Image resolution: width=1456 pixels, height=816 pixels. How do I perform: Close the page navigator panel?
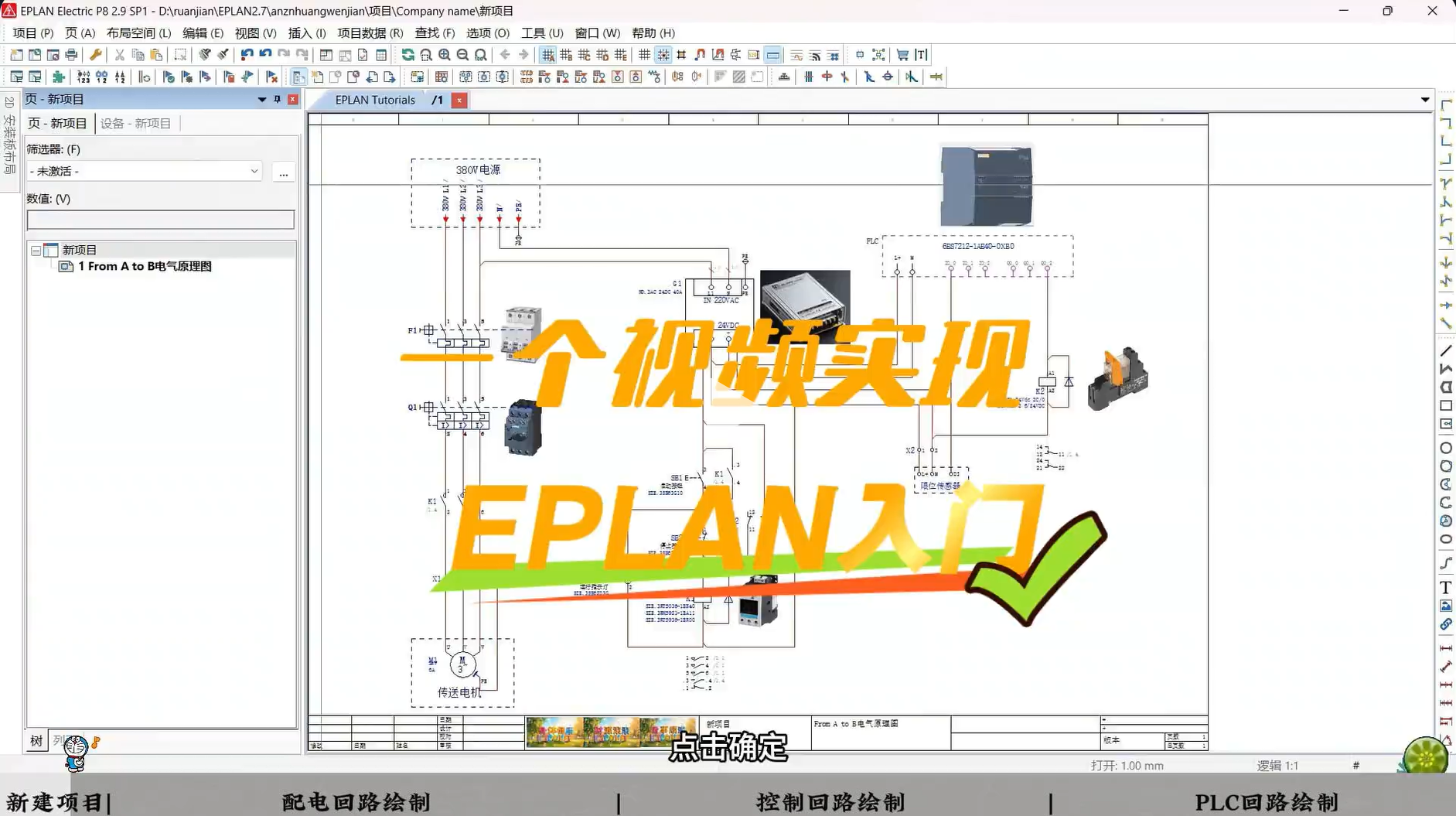pos(293,99)
